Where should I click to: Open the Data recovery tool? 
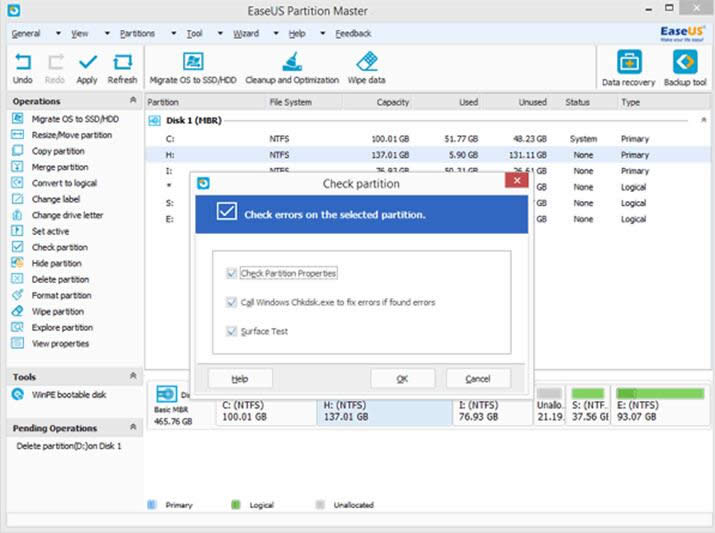[629, 63]
